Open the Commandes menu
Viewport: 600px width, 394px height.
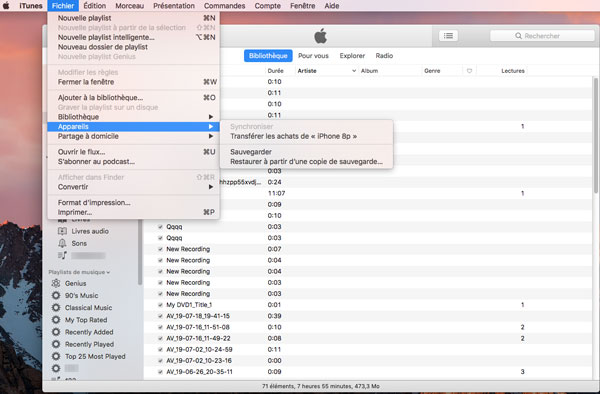tap(225, 6)
